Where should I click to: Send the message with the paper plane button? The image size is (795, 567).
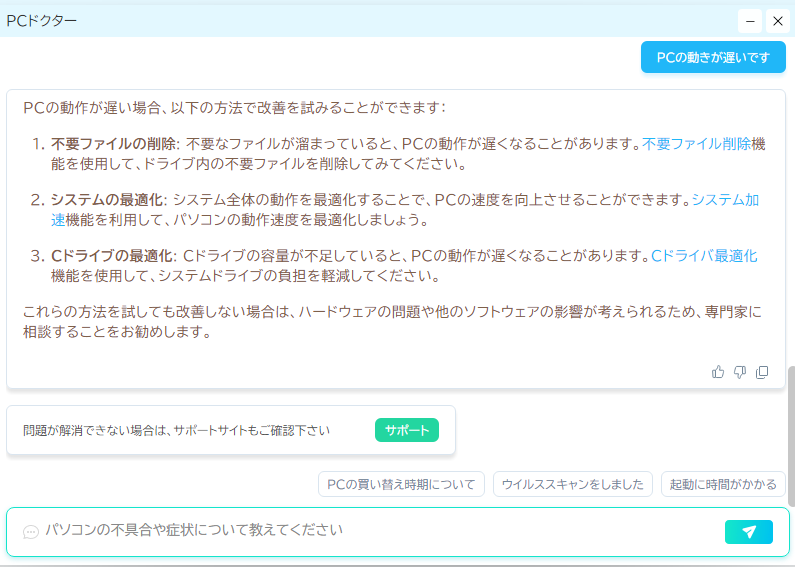[x=748, y=532]
